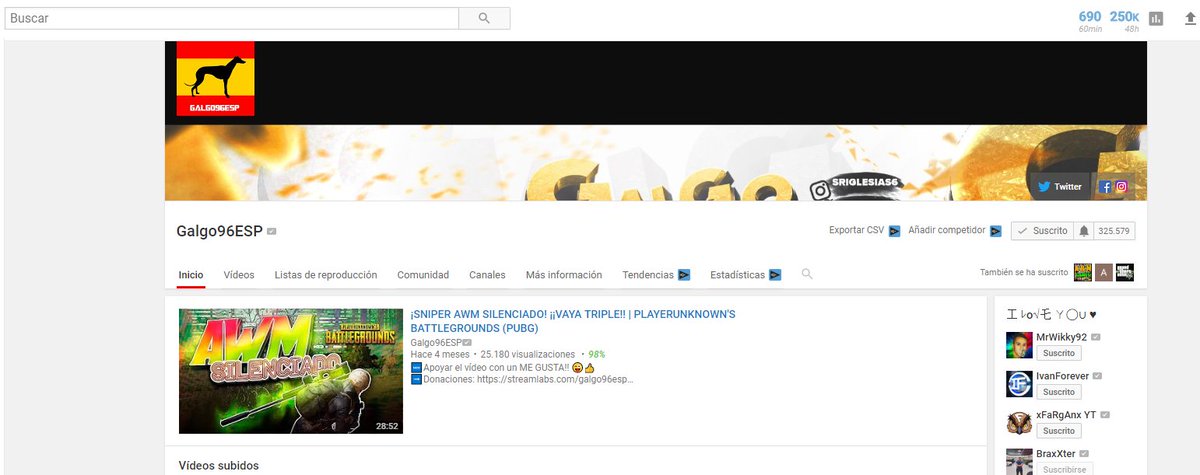The height and width of the screenshot is (475, 1200).
Task: Open the brown 'A' subscriber channel avatar
Action: (x=1103, y=273)
